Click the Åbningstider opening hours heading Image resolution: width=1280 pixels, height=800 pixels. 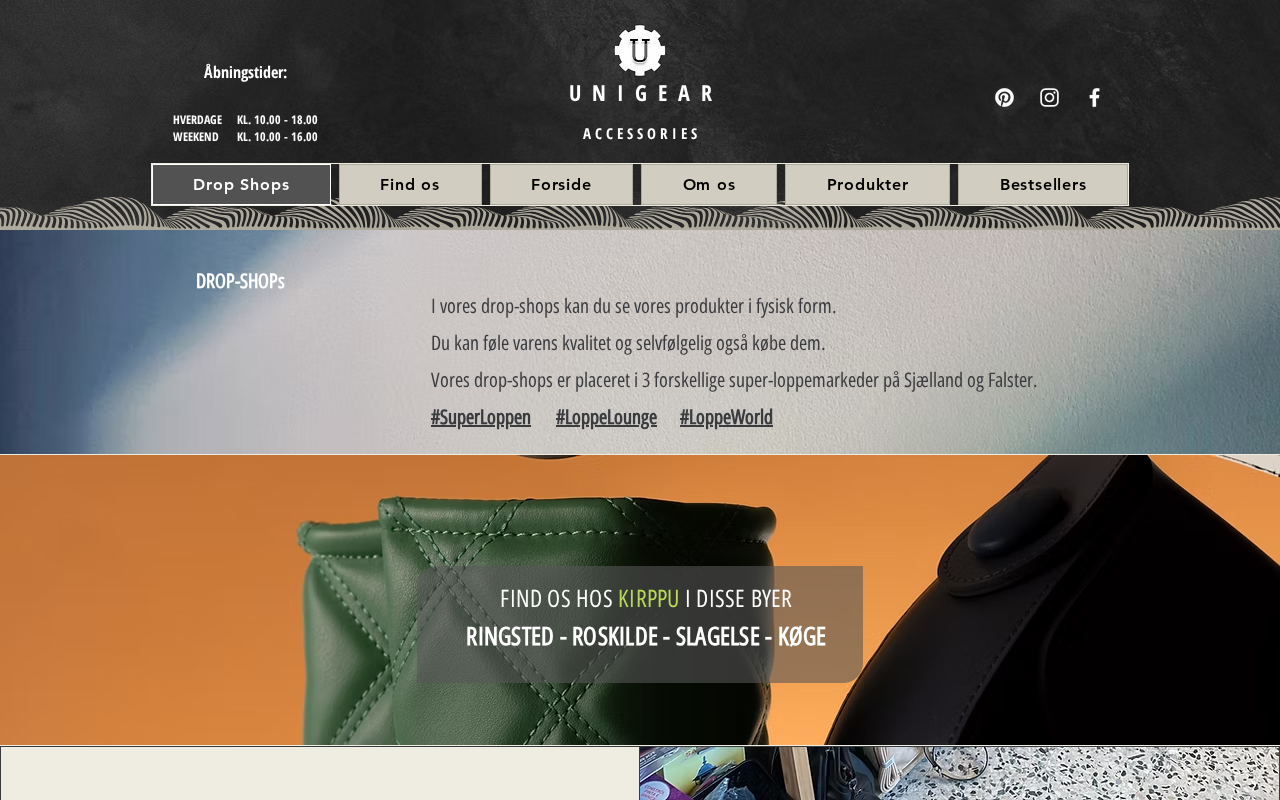point(245,72)
